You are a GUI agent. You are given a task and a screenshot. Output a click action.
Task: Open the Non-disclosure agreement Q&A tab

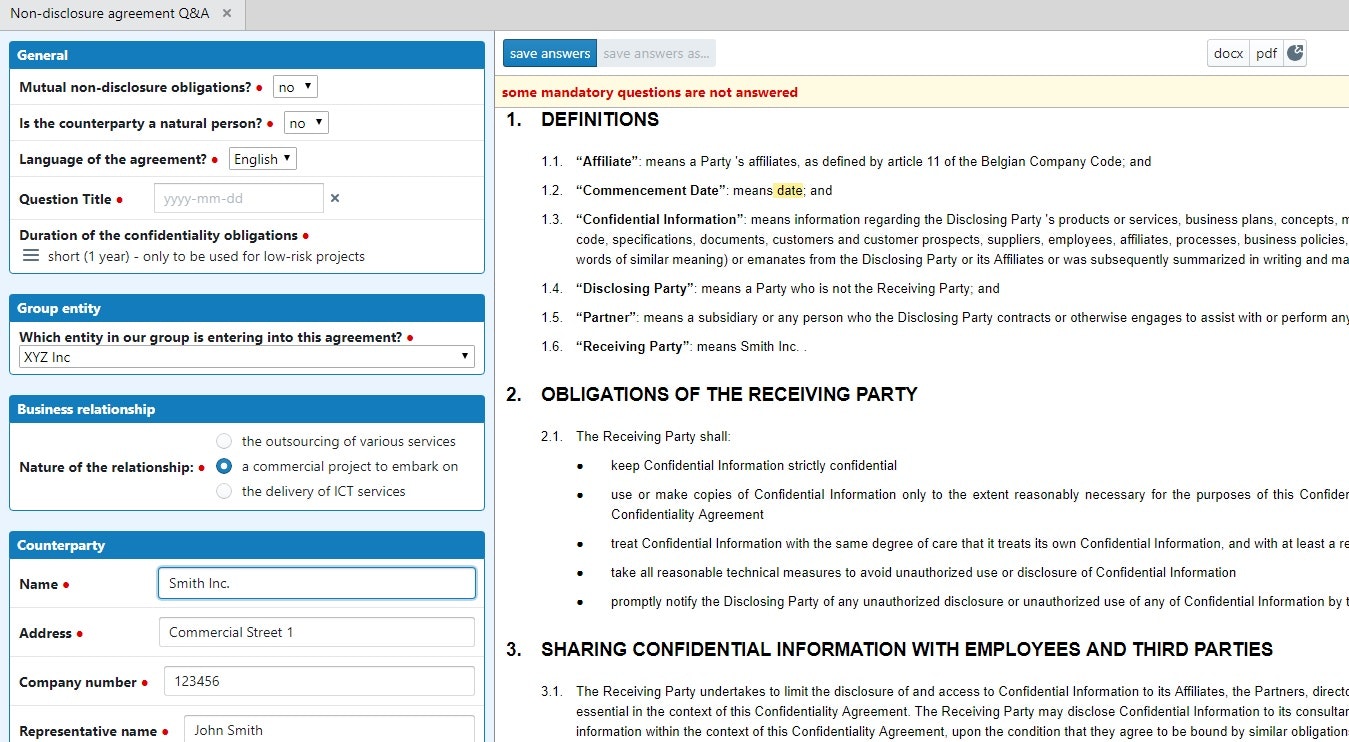click(110, 14)
